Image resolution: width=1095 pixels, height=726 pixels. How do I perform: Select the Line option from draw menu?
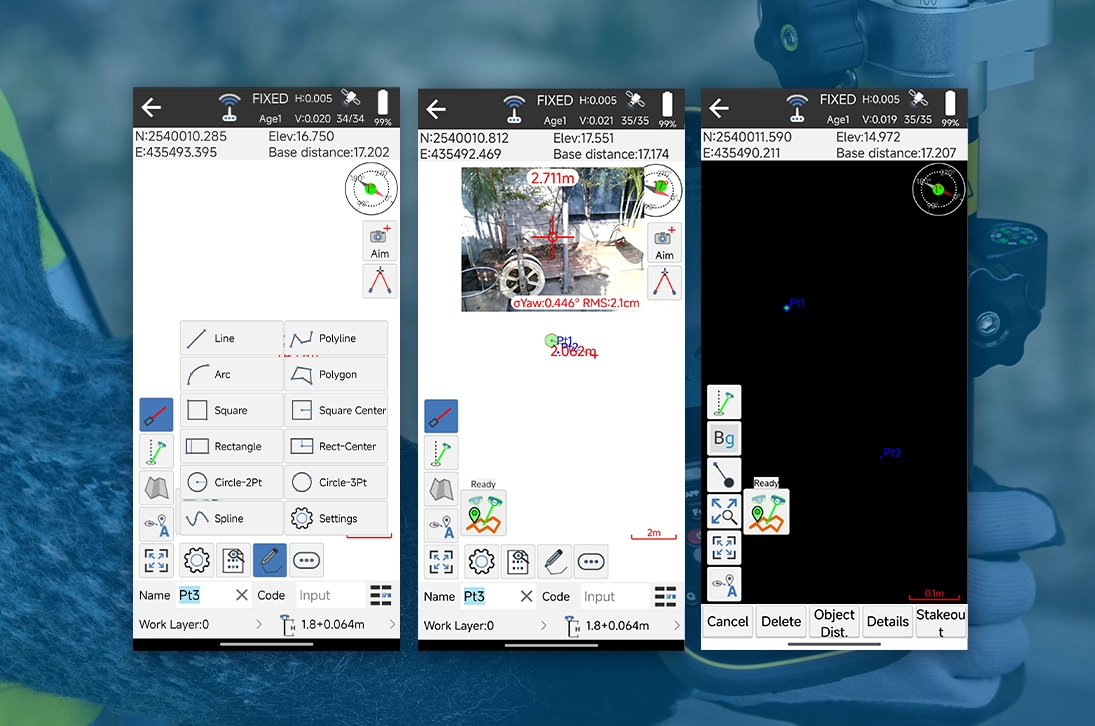coord(232,338)
